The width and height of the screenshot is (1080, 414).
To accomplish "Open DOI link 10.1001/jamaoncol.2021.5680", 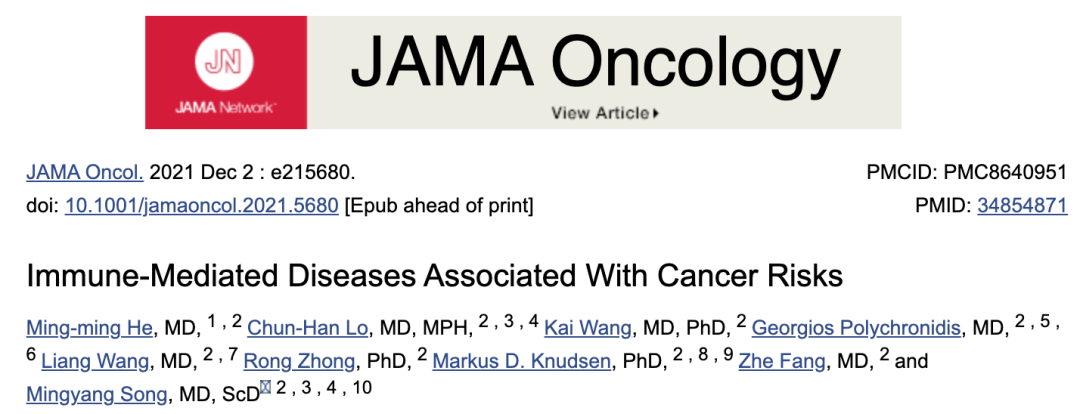I will [202, 205].
